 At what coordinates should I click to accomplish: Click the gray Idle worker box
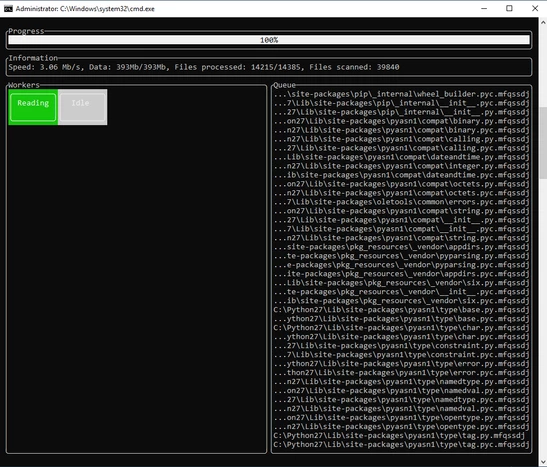[x=83, y=107]
